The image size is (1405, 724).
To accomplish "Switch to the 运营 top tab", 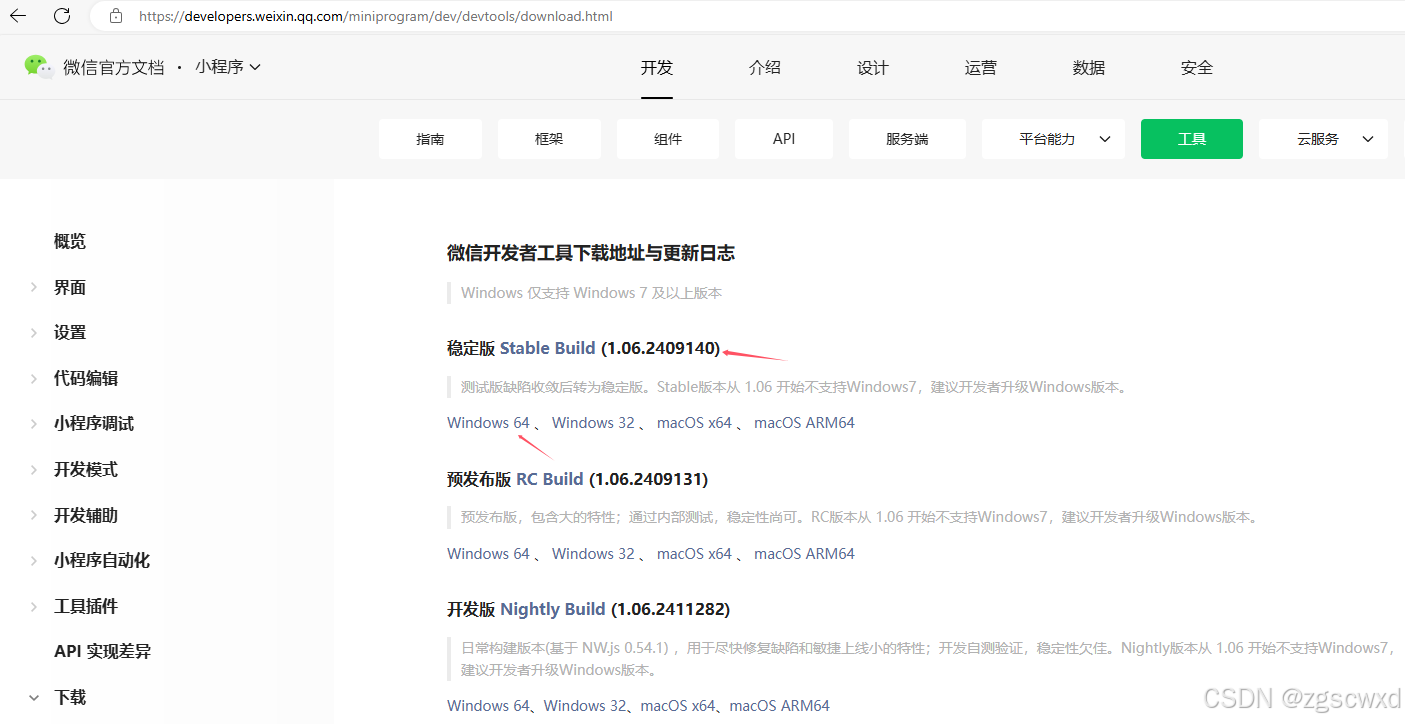I will (x=981, y=68).
